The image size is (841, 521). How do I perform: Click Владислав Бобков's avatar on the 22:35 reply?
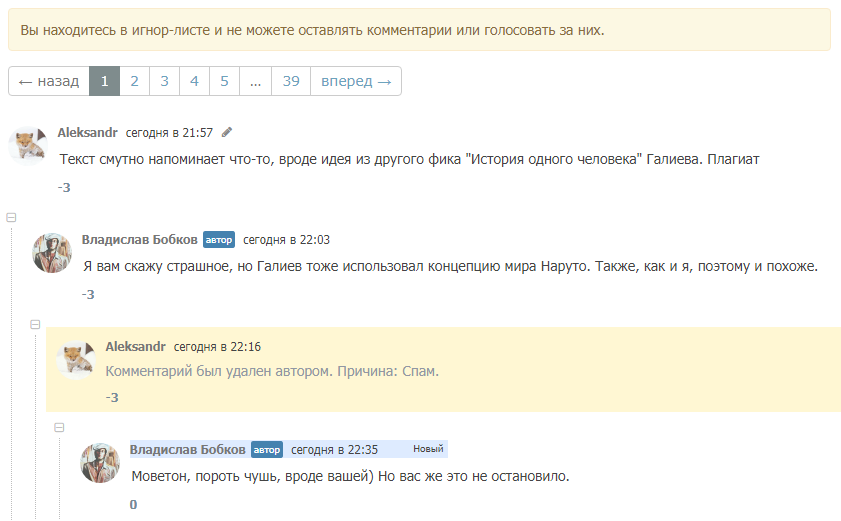(x=100, y=464)
